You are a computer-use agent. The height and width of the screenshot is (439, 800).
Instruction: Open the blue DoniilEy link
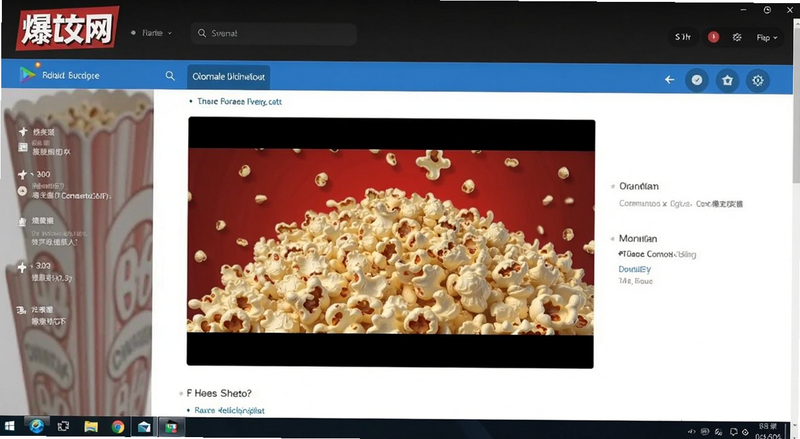point(635,269)
